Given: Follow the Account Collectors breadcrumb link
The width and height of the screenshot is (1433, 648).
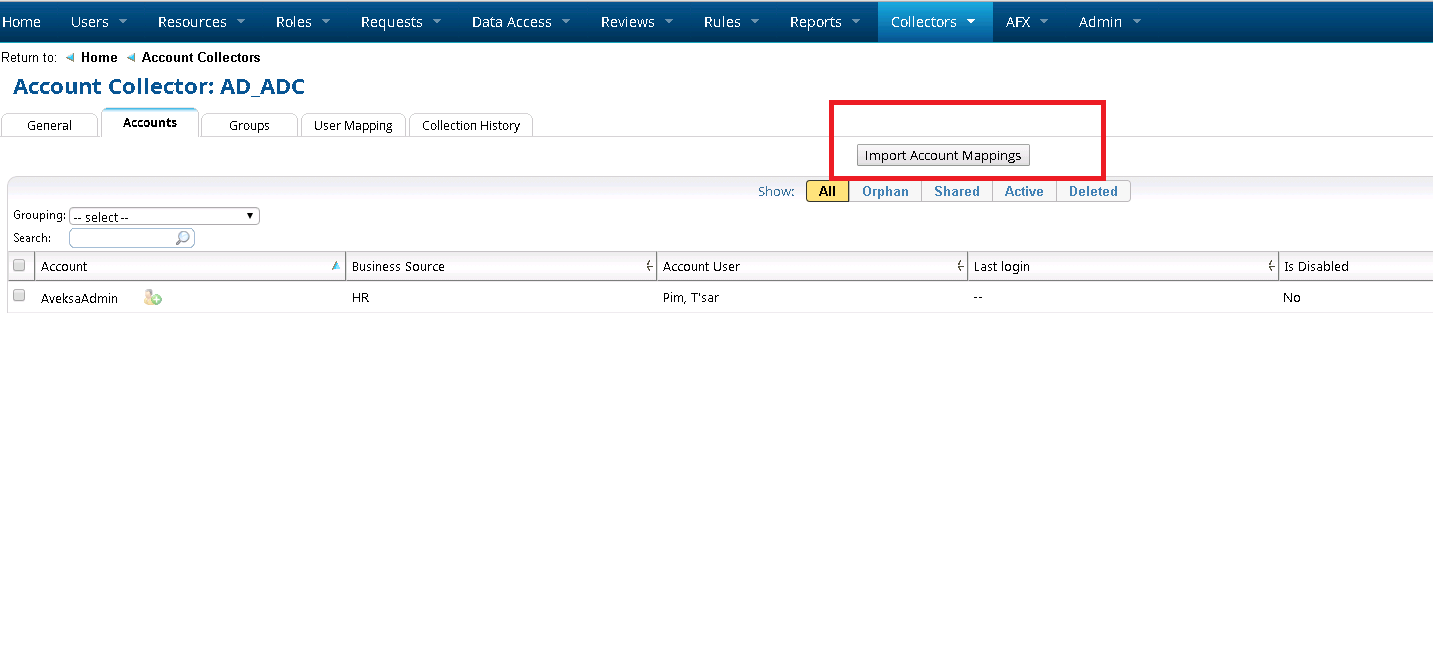Looking at the screenshot, I should pyautogui.click(x=200, y=57).
